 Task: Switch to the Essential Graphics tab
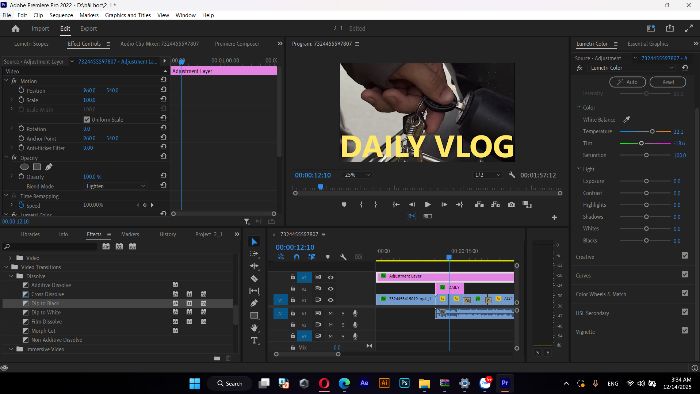[x=648, y=44]
